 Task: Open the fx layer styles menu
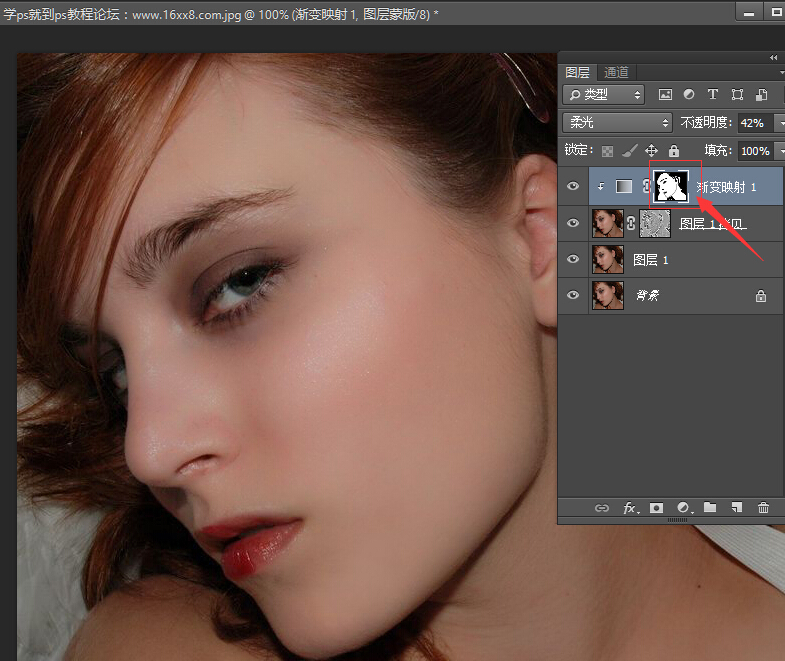tap(631, 508)
